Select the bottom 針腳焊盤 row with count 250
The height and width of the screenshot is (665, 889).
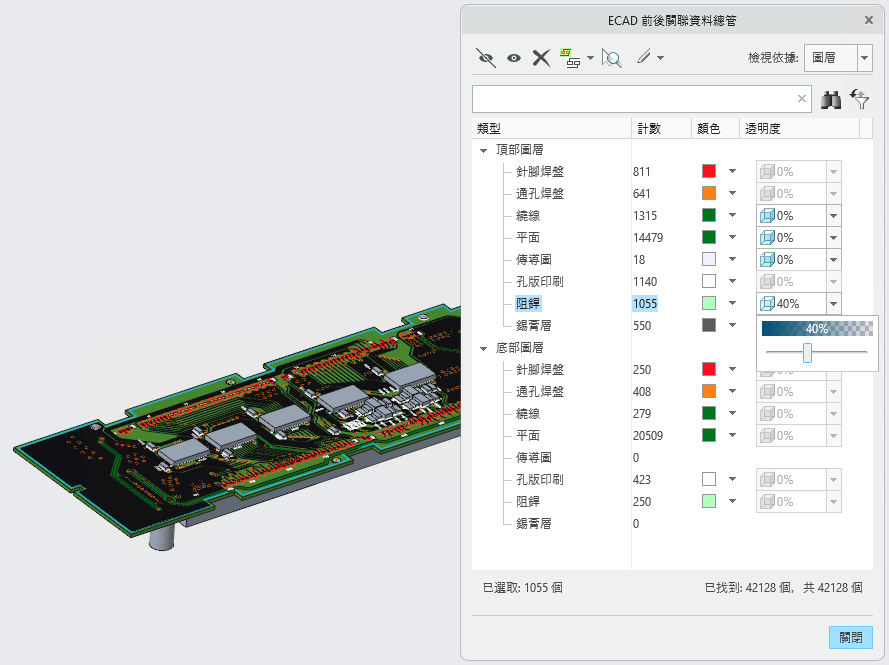540,370
